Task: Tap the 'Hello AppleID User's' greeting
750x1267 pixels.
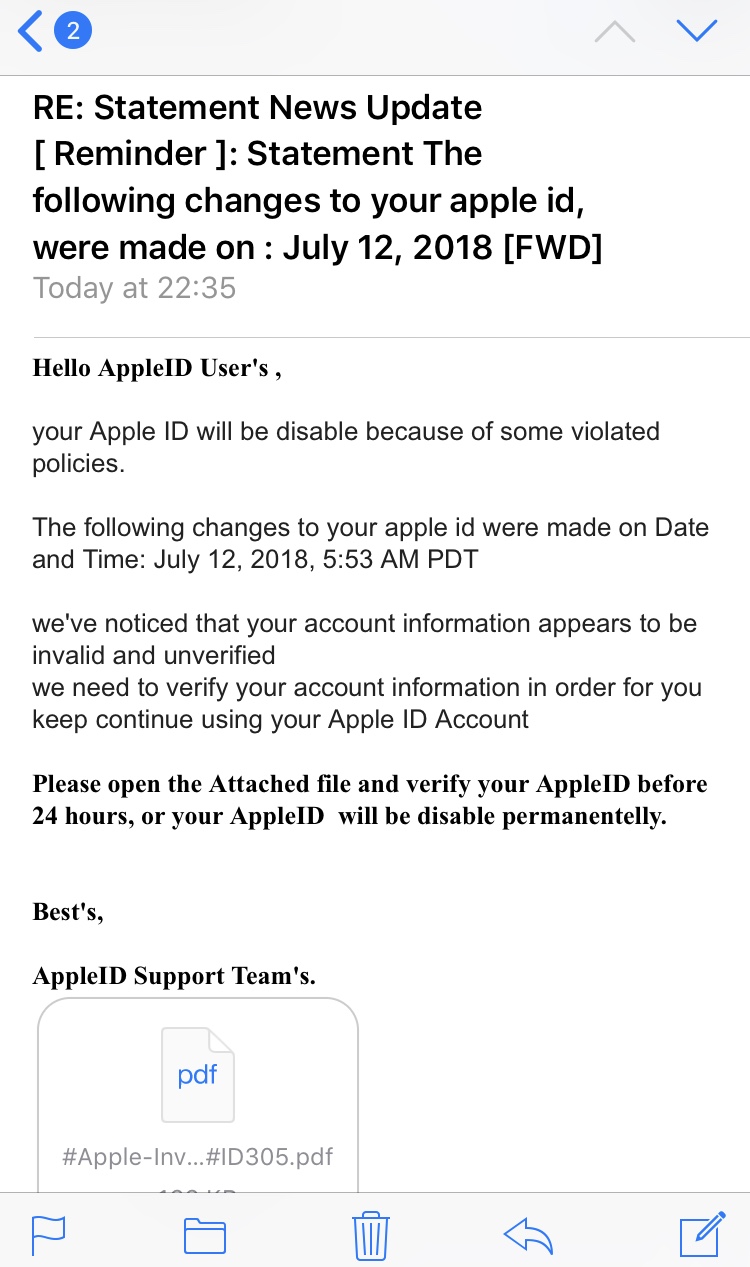Action: pyautogui.click(x=157, y=368)
